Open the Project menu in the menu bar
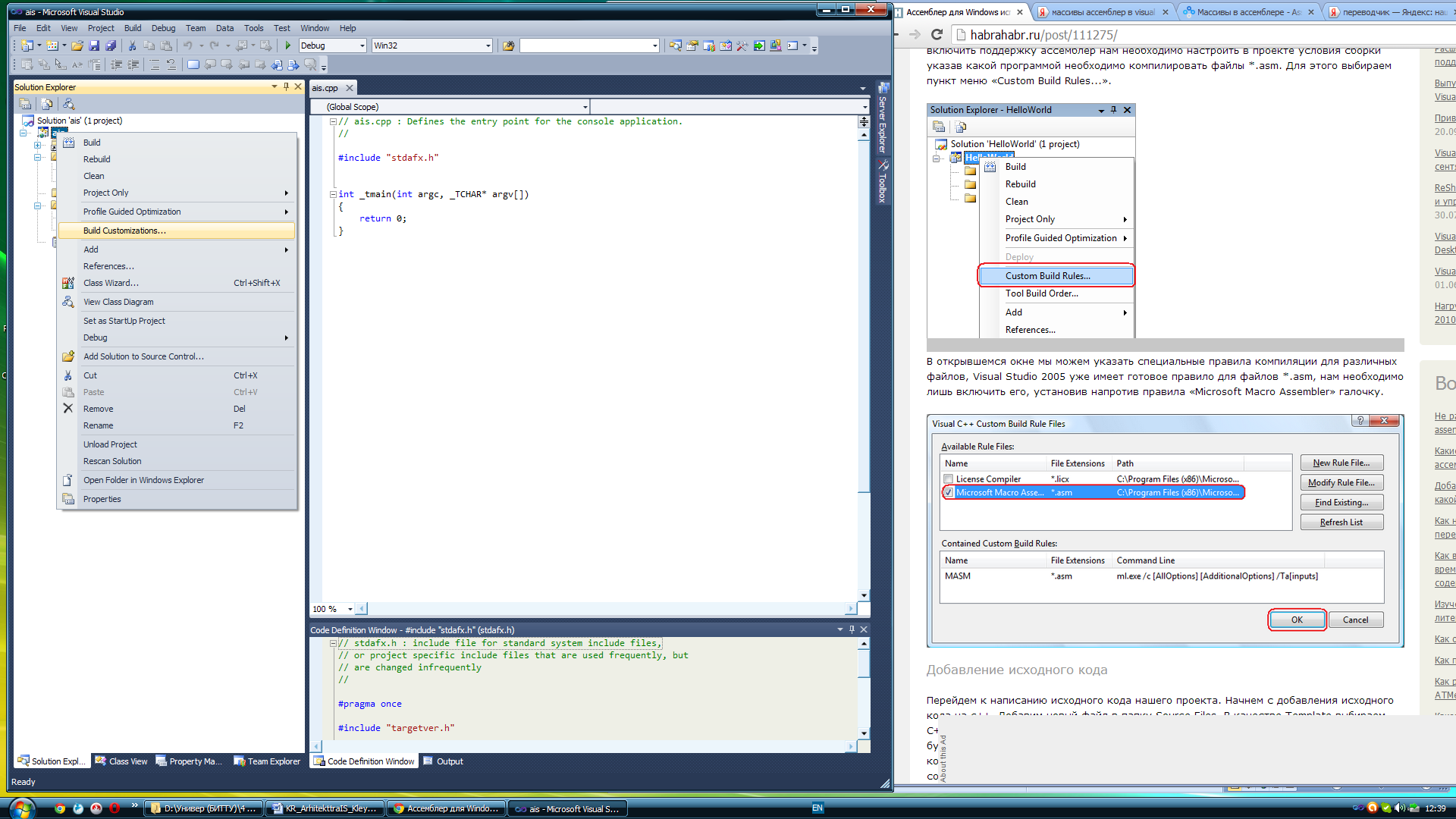This screenshot has height=819, width=1456. 101,28
